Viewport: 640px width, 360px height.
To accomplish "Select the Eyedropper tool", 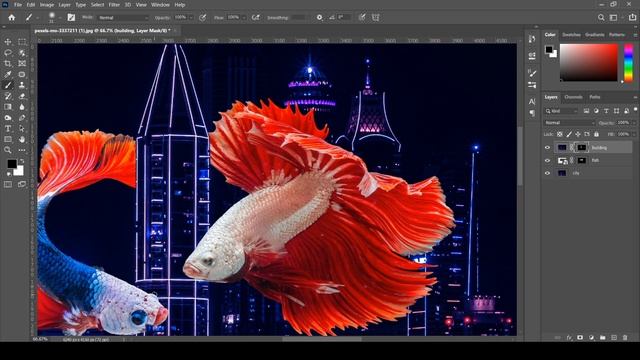I will (x=8, y=74).
